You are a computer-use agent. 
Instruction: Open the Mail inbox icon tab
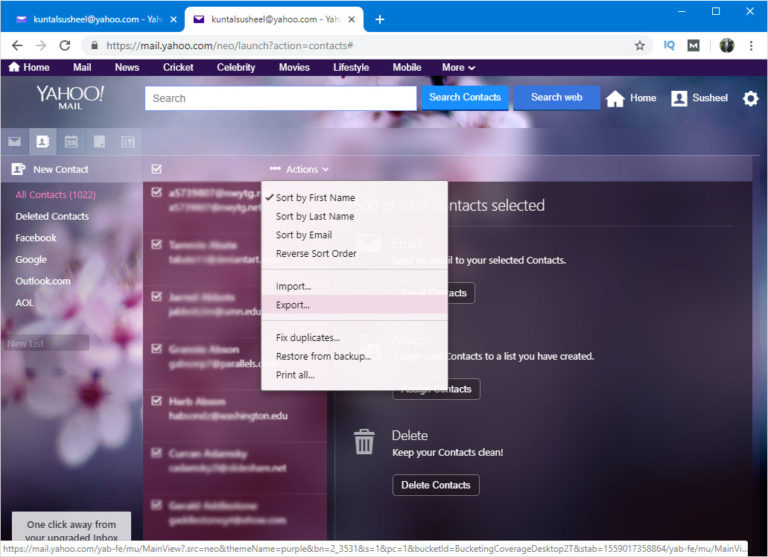pyautogui.click(x=15, y=142)
